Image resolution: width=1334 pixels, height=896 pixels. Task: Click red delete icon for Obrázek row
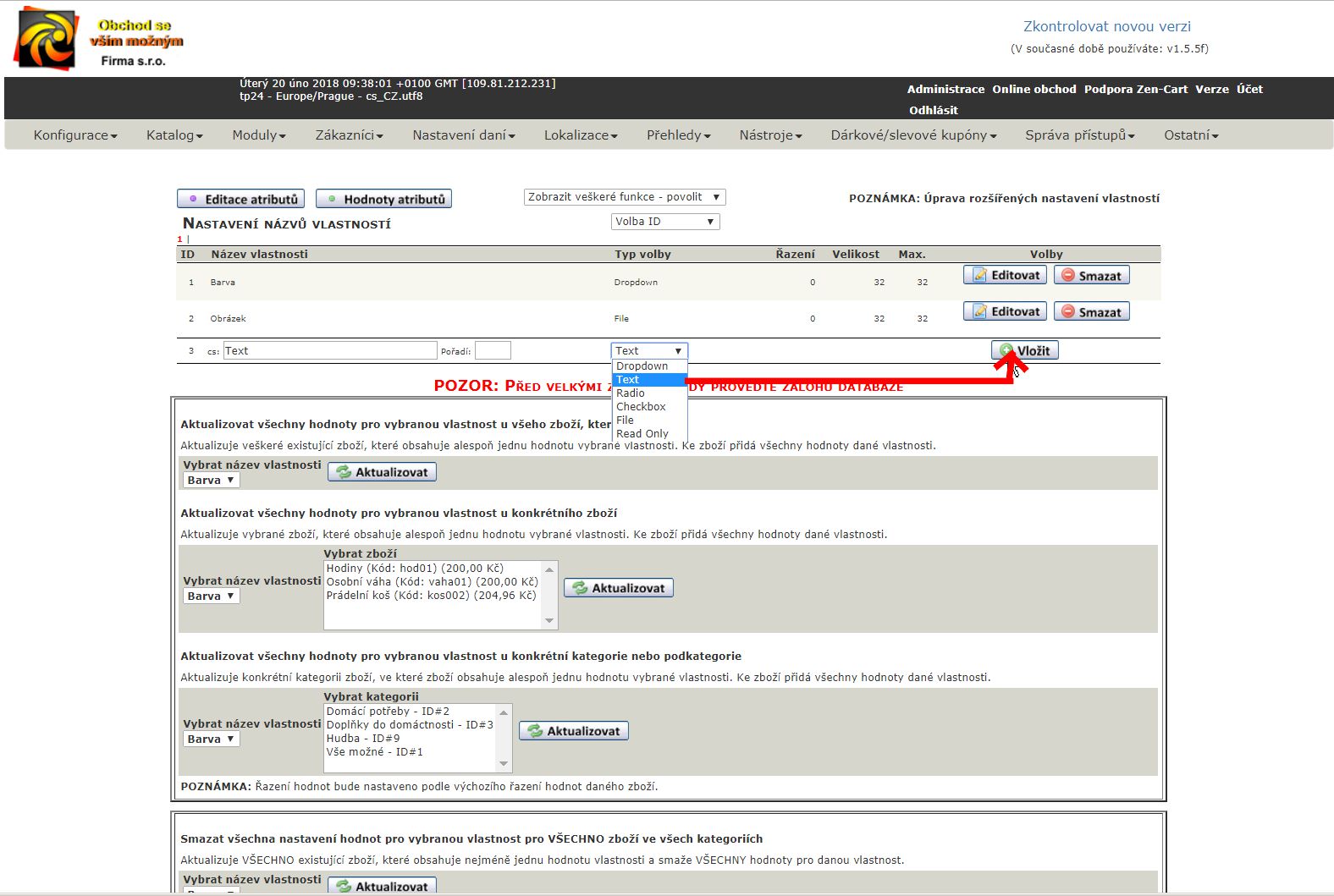click(1068, 311)
